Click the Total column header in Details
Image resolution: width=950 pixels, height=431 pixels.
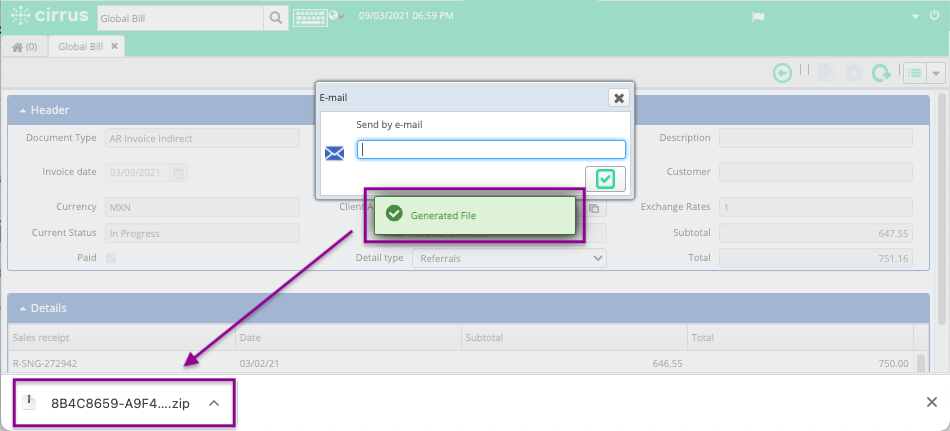click(x=800, y=338)
